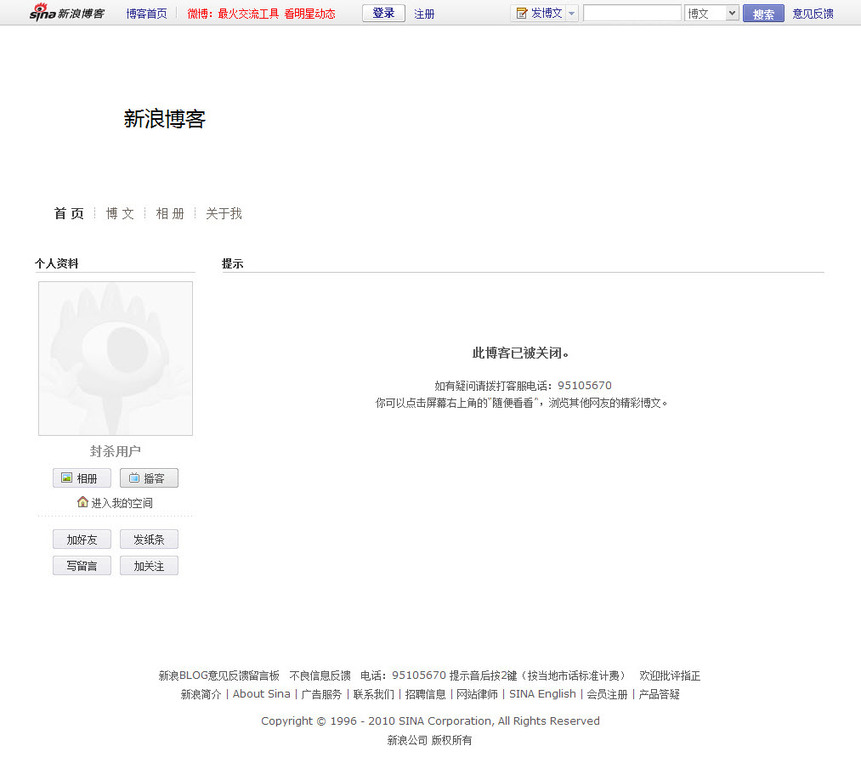861x763 pixels.
Task: Click the house icon beside 进入我的空间
Action: [x=82, y=502]
